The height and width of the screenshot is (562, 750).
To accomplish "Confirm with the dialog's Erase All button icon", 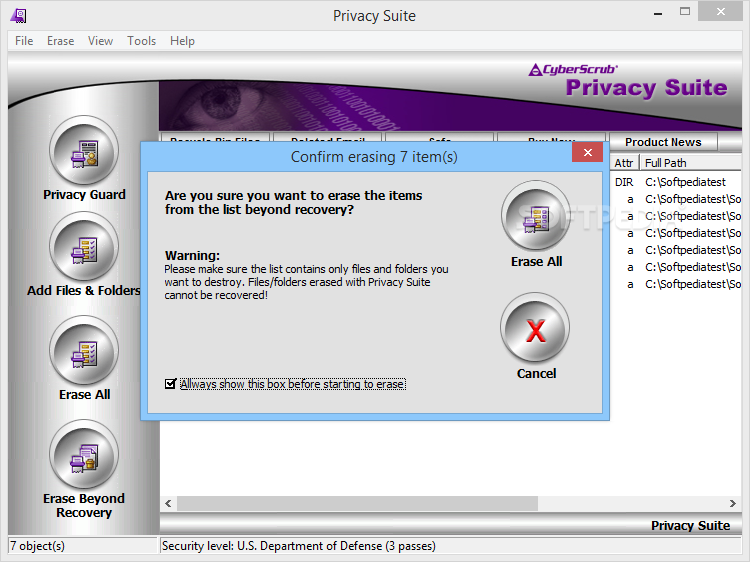I will [x=536, y=215].
